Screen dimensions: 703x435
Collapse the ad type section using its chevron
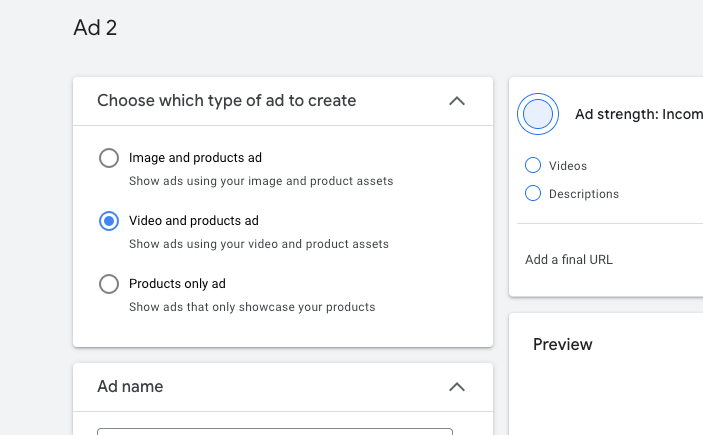click(x=457, y=101)
